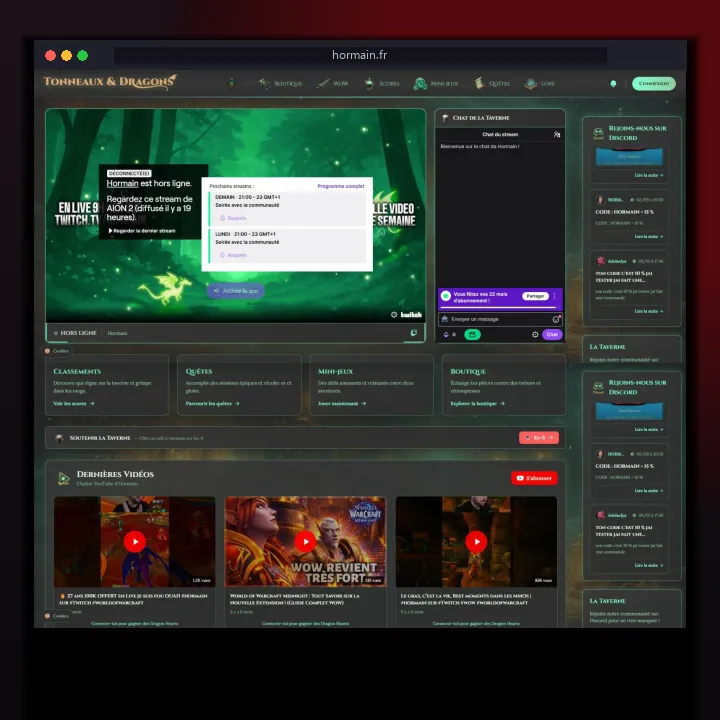Follow the Voir les scores link
The image size is (720, 720).
[74, 403]
